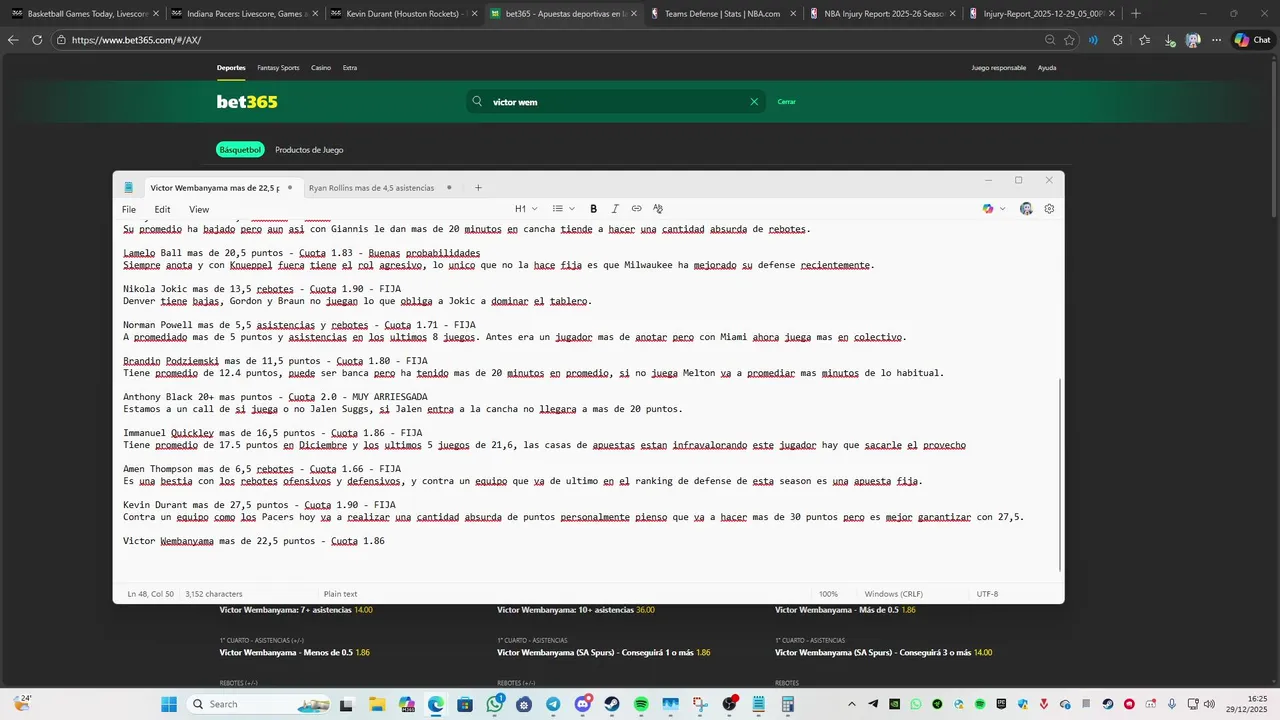Image resolution: width=1280 pixels, height=720 pixels.
Task: Open Discord from the taskbar
Action: 583,704
